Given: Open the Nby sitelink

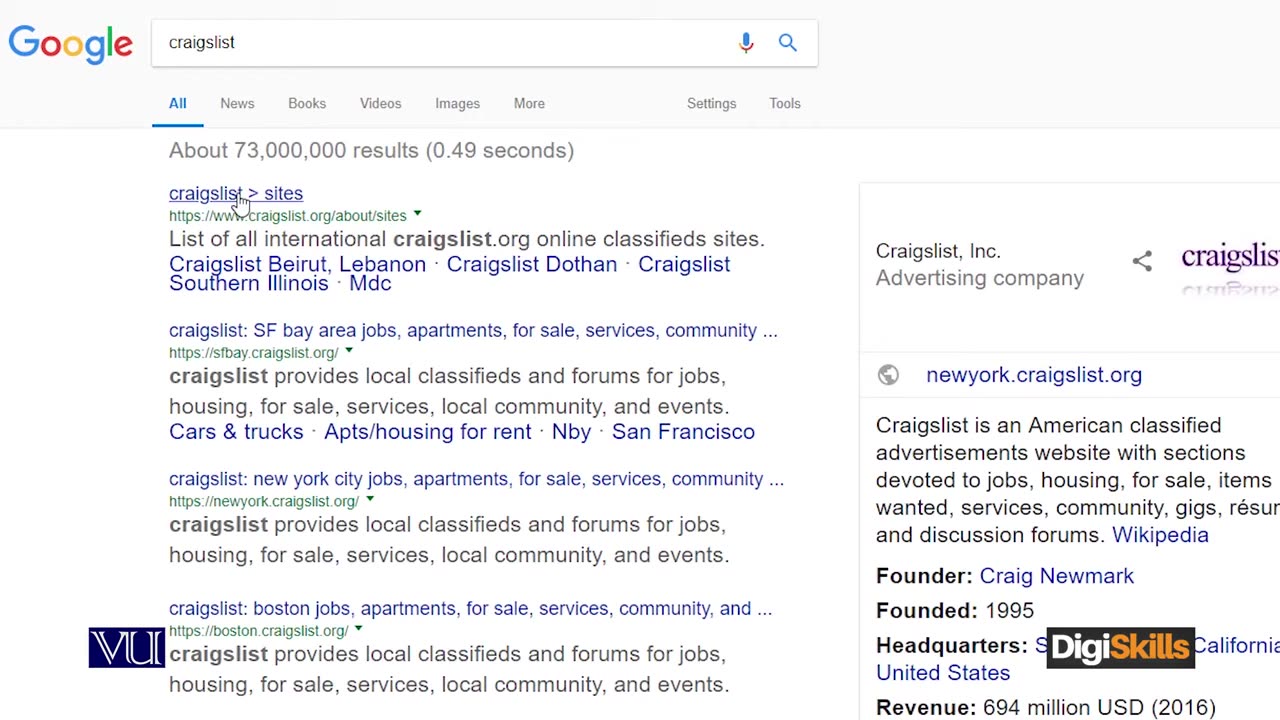Looking at the screenshot, I should coord(571,431).
